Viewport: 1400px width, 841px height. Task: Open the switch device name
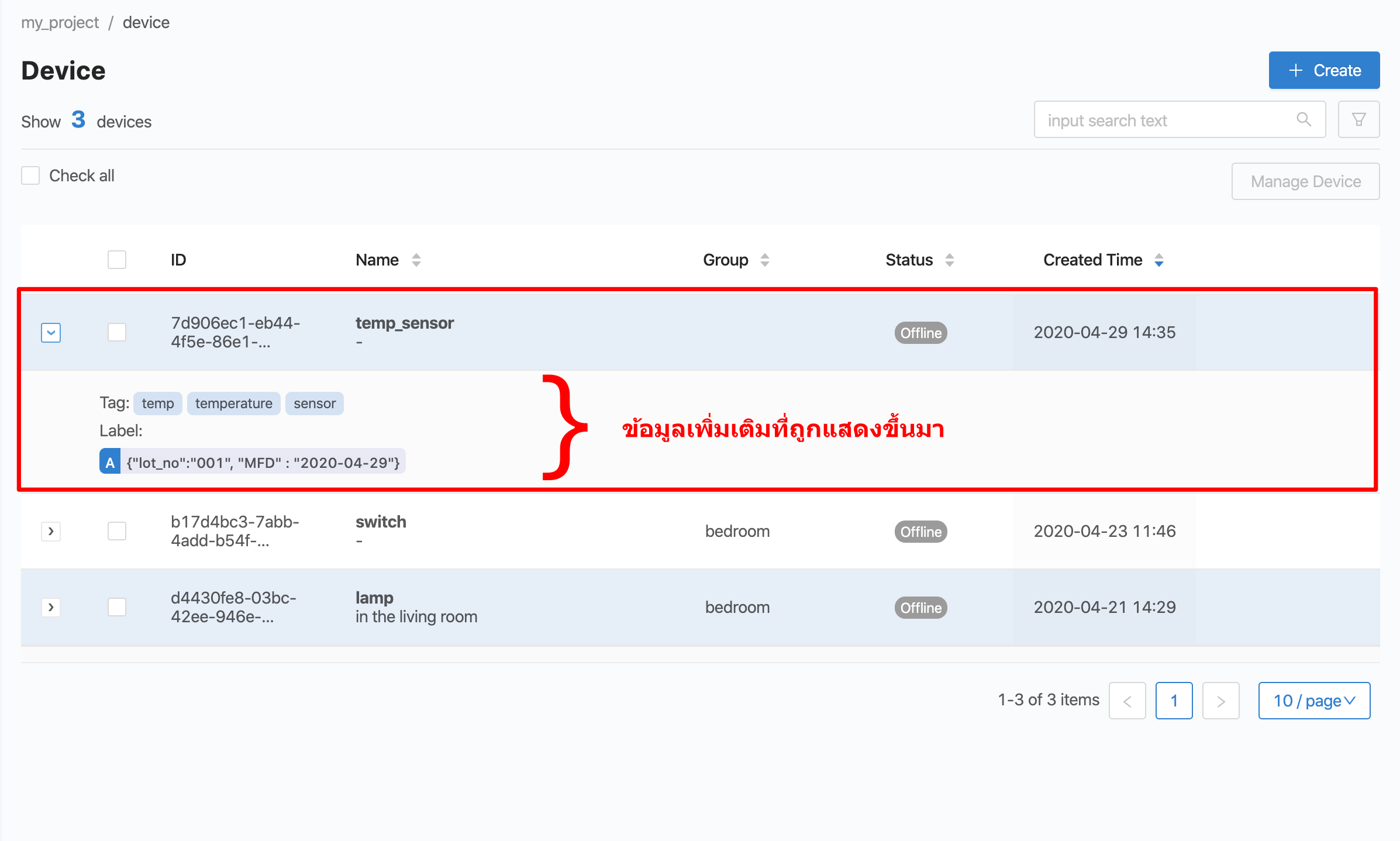[381, 522]
